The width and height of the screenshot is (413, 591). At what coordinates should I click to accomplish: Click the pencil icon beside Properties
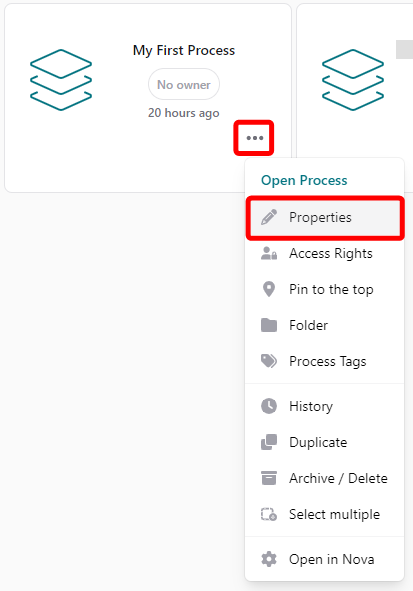[269, 217]
